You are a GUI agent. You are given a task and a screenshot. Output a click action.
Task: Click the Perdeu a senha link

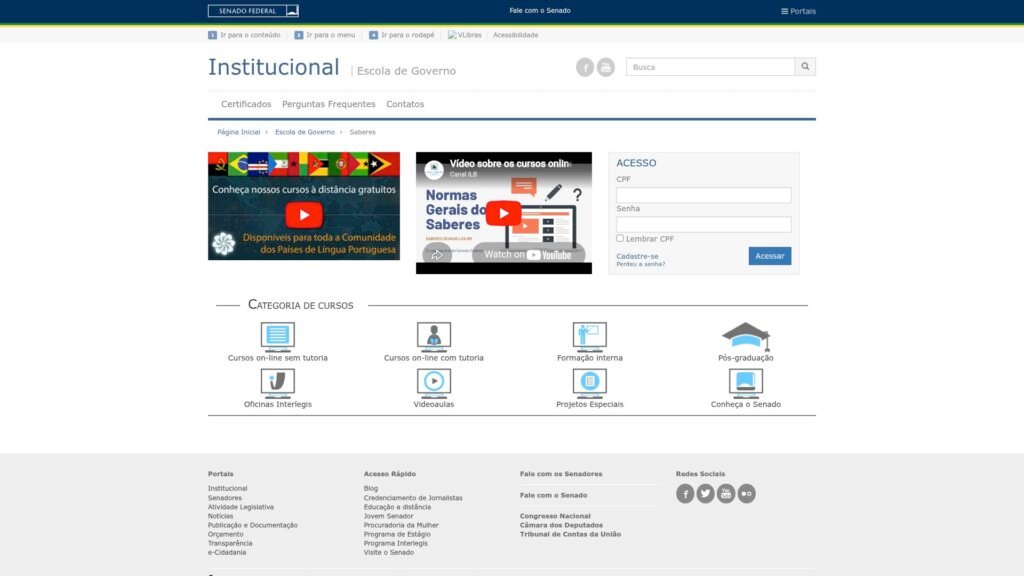[640, 264]
